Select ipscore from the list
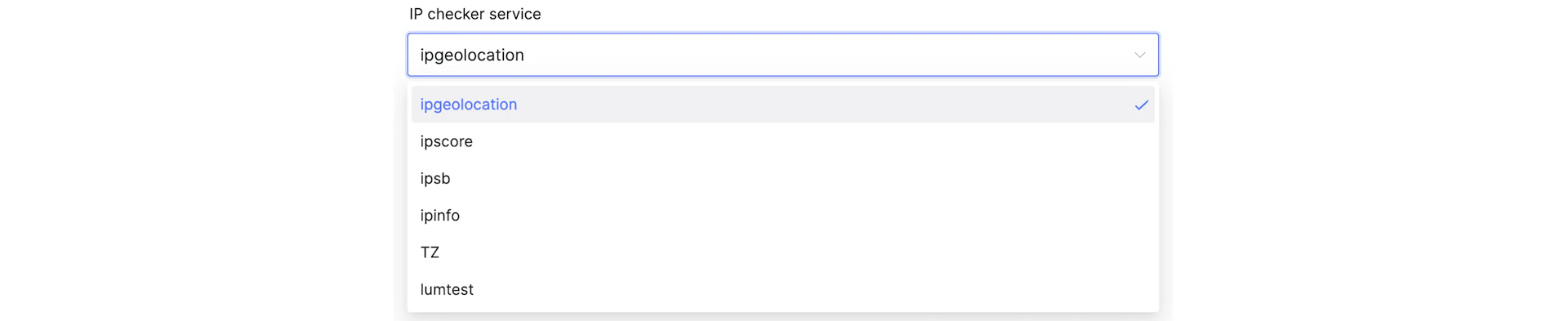Screen dimensions: 1568x321 coord(782,141)
